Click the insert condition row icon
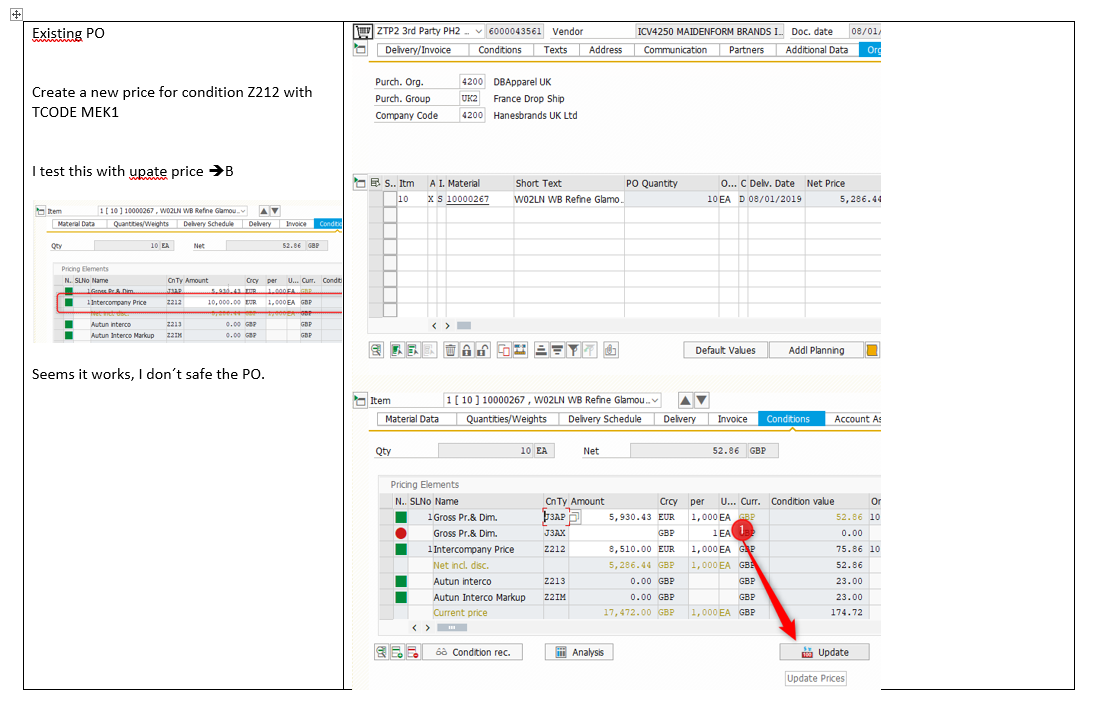The height and width of the screenshot is (707, 1098). click(397, 652)
